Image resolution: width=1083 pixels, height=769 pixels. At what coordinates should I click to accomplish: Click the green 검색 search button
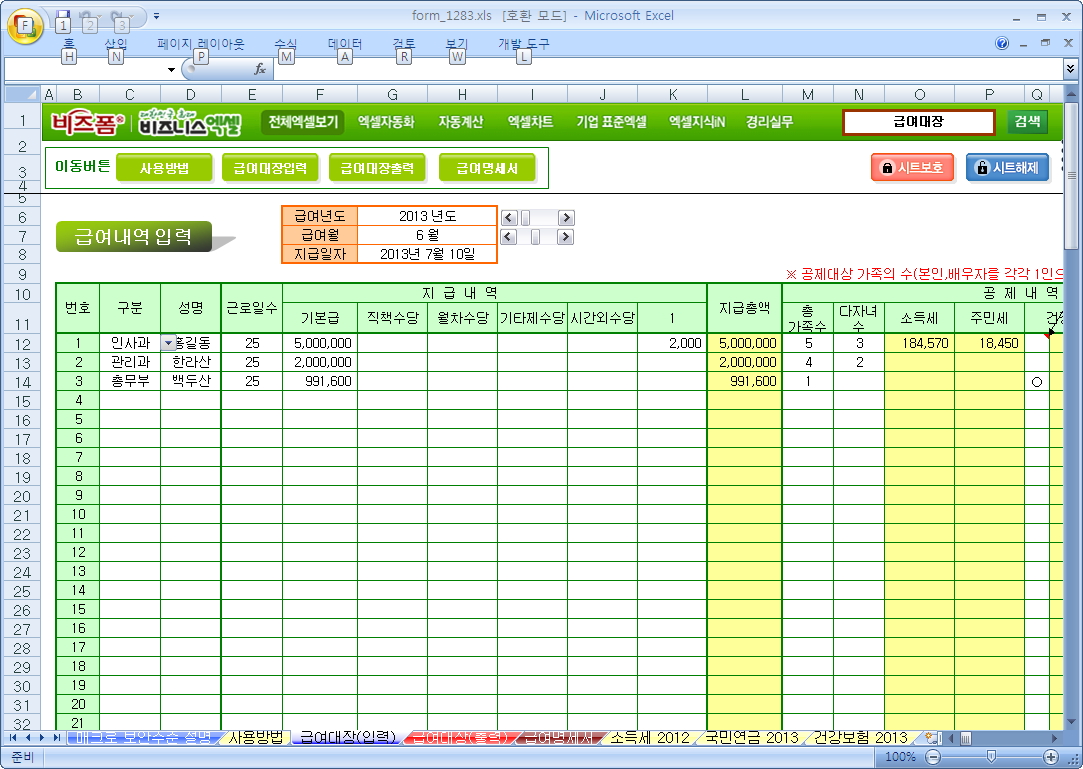coord(1027,122)
